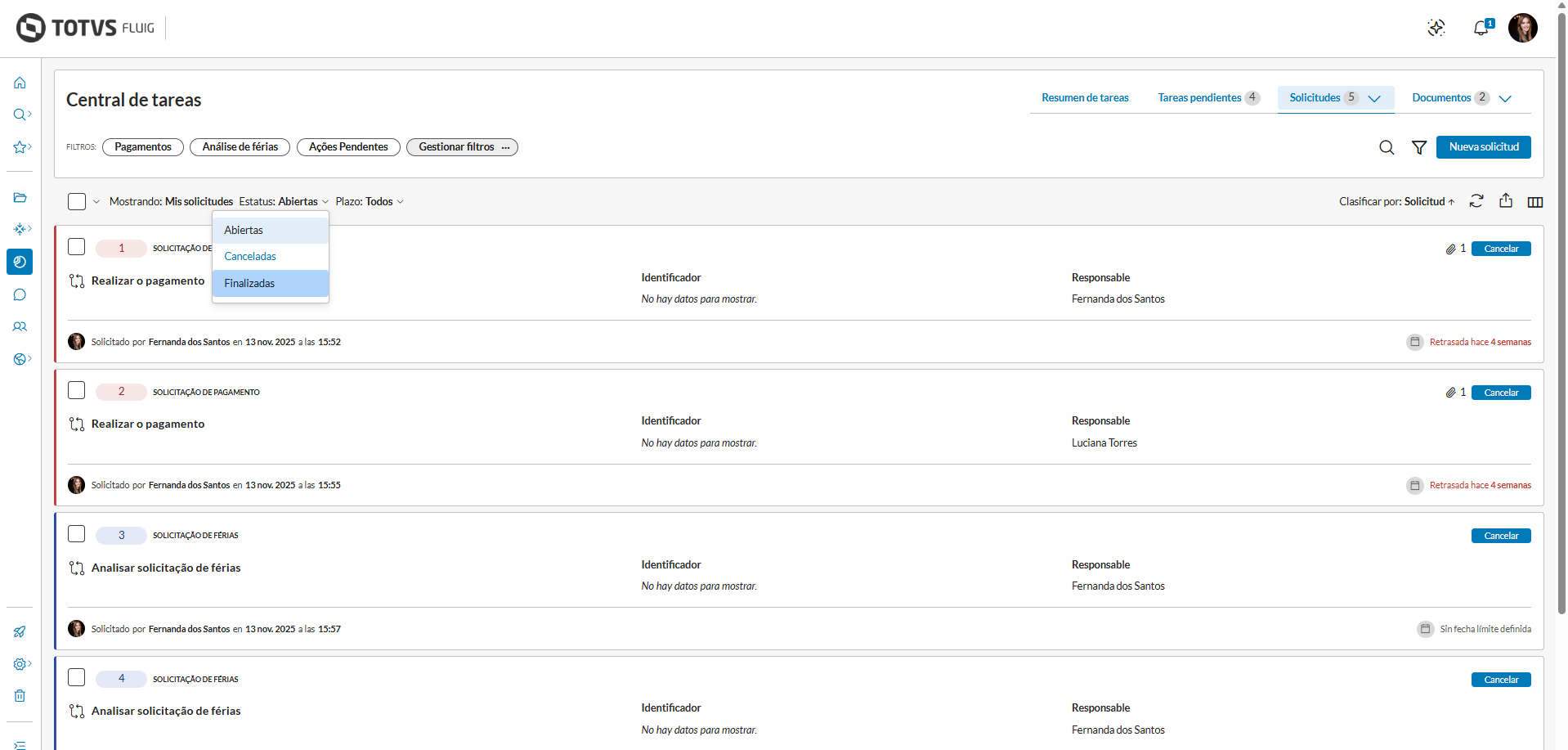Check the box for request 2
The width and height of the screenshot is (1568, 750).
pos(77,390)
